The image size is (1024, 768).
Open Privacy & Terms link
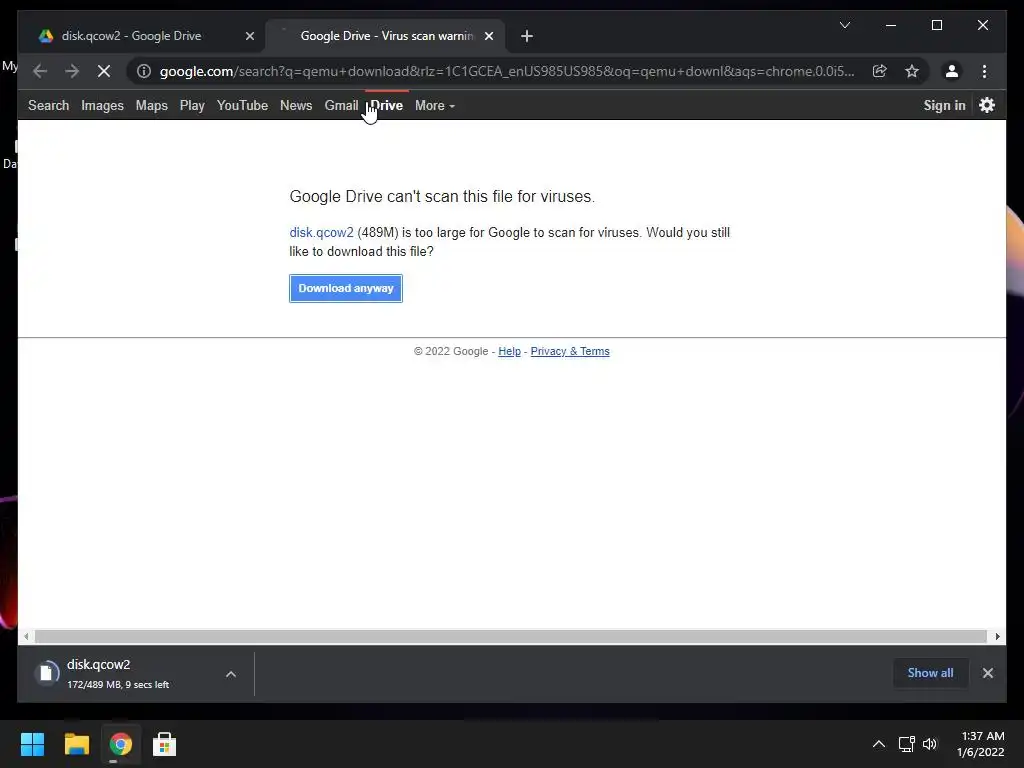coord(570,351)
